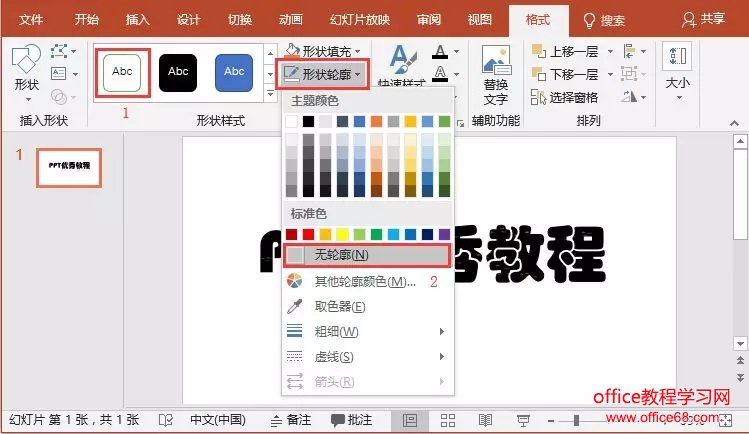The width and height of the screenshot is (749, 434).
Task: Open the Selection Pane (选择窗格)
Action: [565, 97]
